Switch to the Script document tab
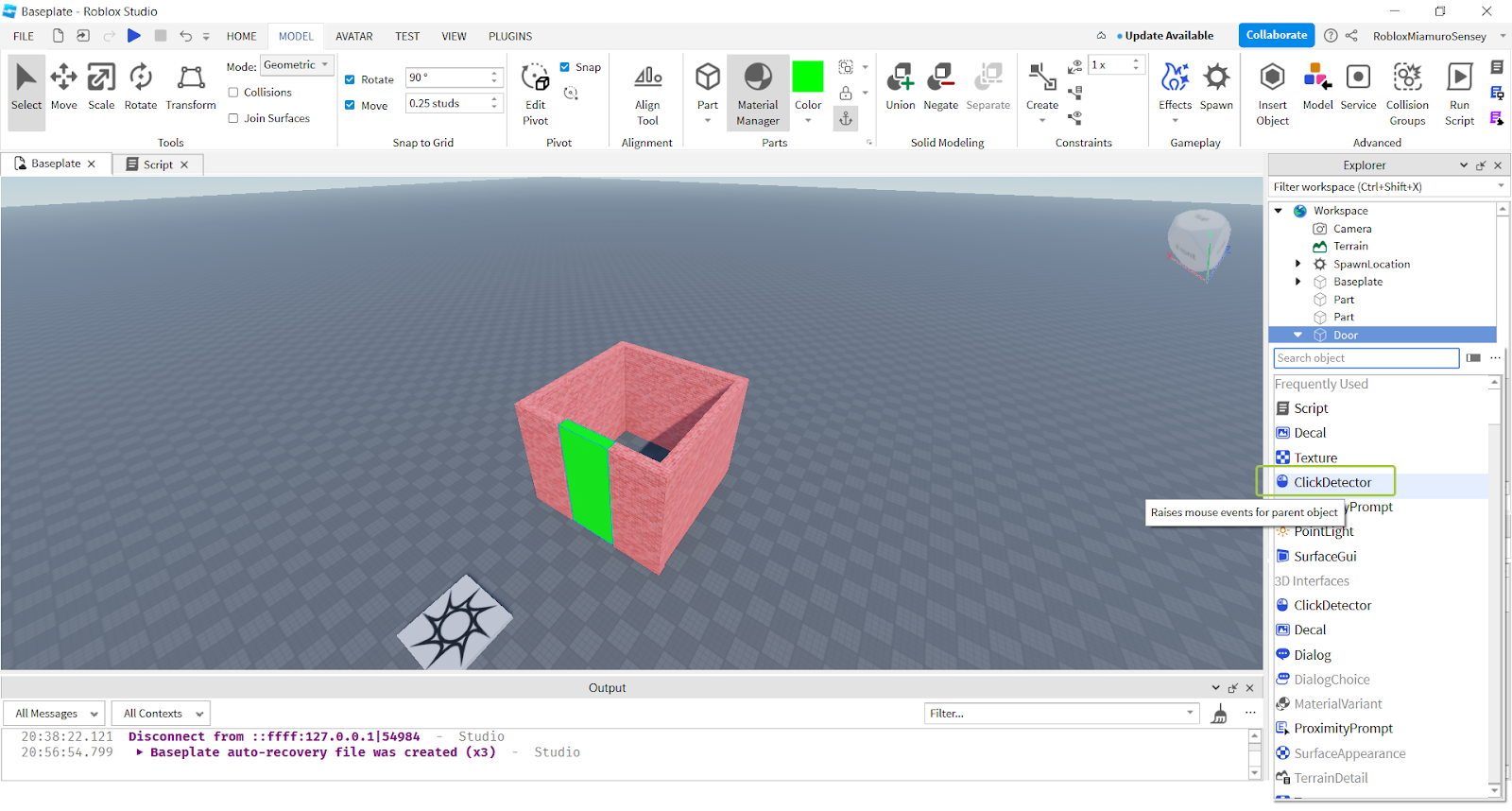 (158, 164)
